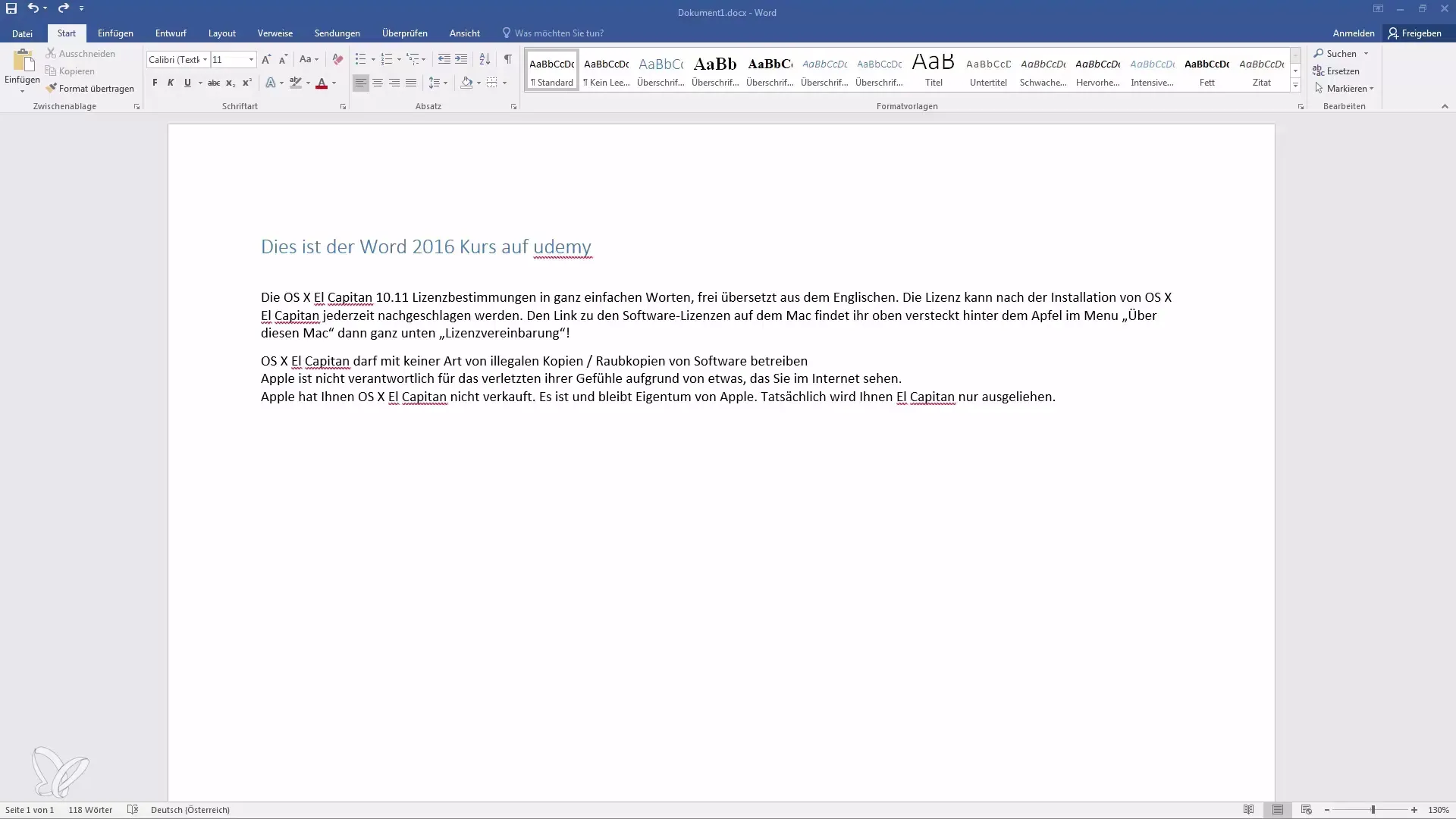Switch to Überprüfen tab

[405, 33]
